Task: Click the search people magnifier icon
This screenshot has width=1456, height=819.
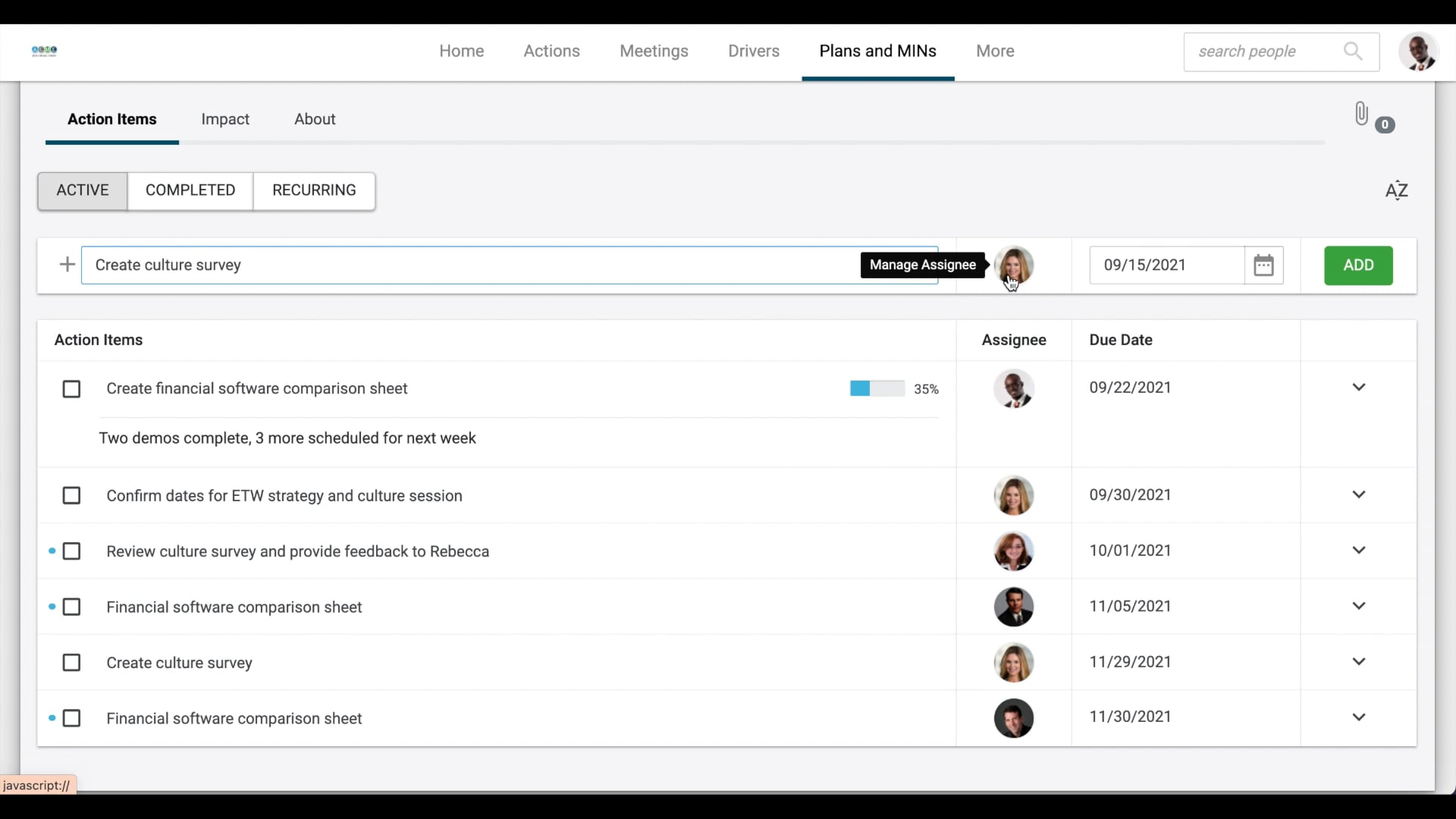Action: point(1353,52)
